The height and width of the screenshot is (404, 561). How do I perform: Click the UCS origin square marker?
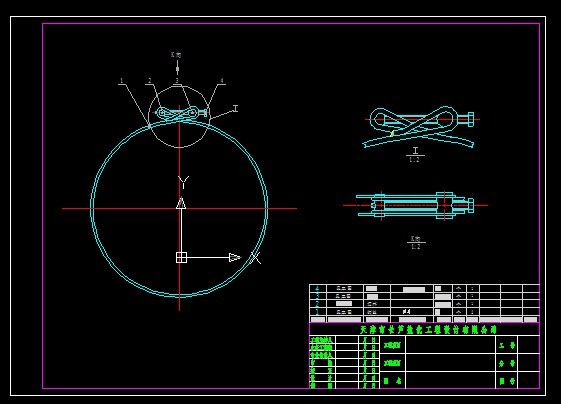[x=181, y=257]
